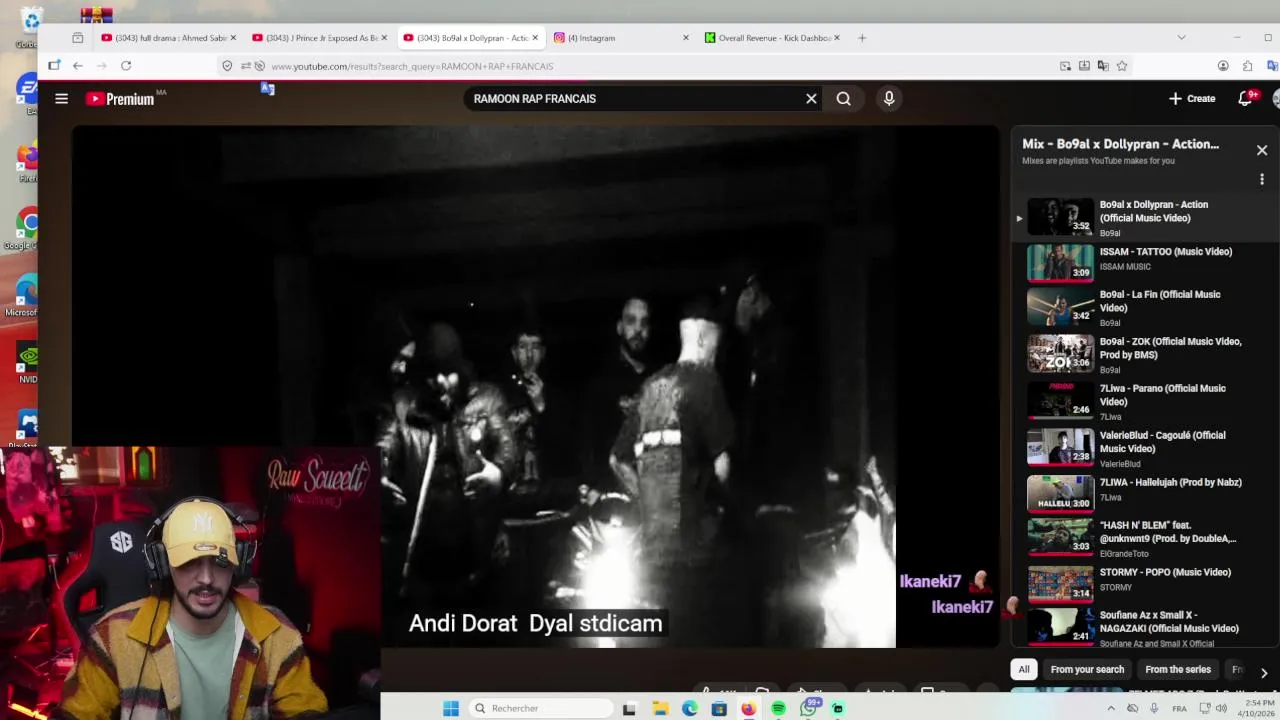Show hidden system tray icons

coord(1110,708)
